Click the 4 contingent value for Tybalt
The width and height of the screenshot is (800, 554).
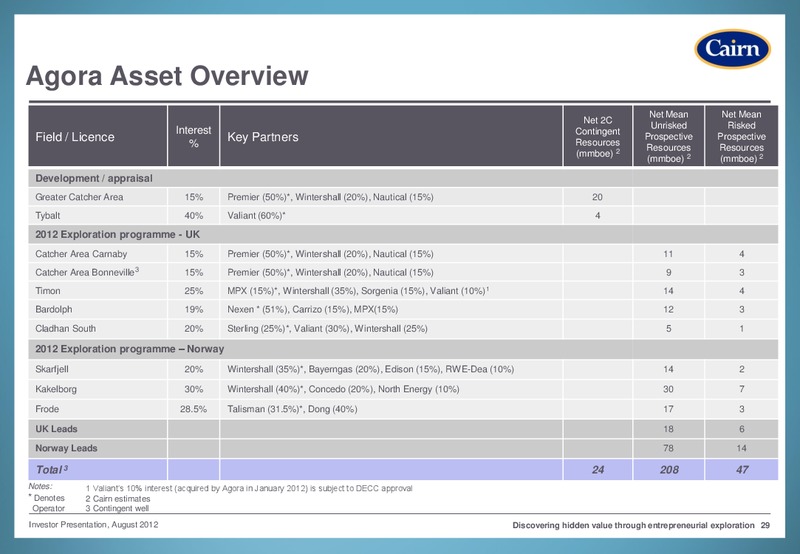click(597, 215)
